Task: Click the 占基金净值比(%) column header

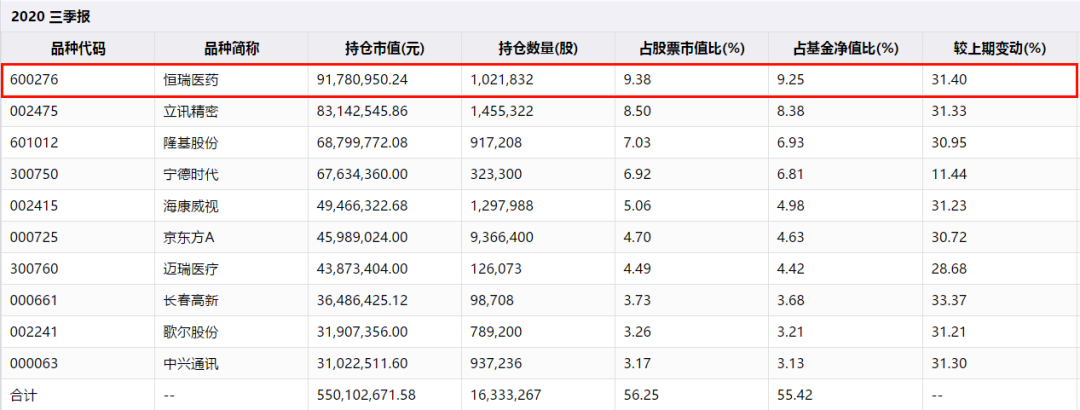Action: [846, 48]
